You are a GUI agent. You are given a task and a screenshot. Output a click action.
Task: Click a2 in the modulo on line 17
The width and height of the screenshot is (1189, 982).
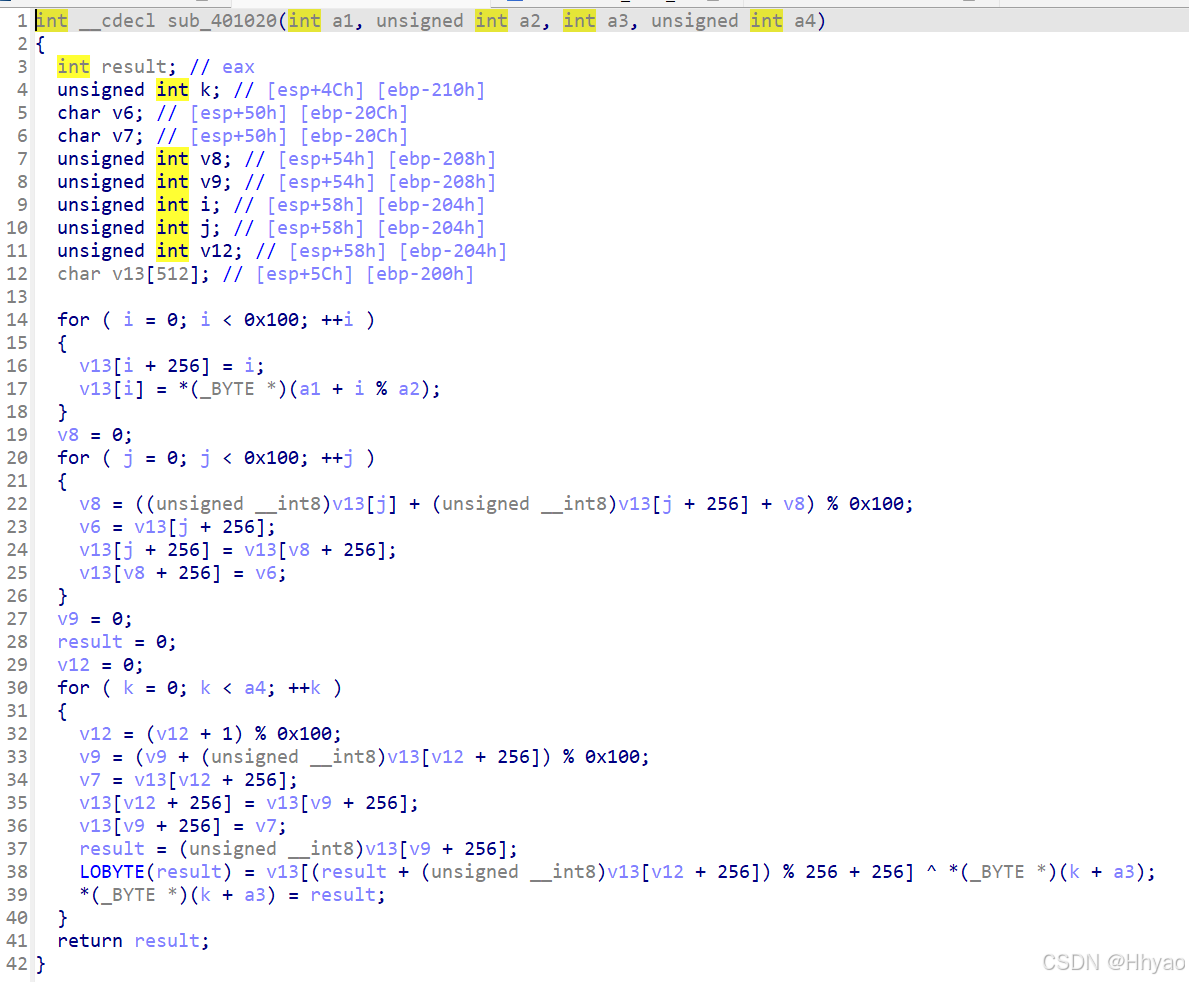pos(409,389)
